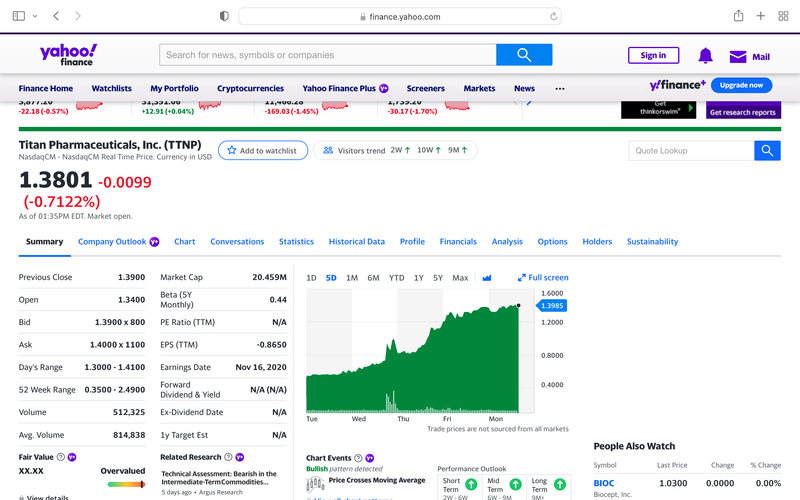Viewport: 800px width, 500px height.
Task: Click the Yahoo Finance logo
Action: (x=68, y=55)
